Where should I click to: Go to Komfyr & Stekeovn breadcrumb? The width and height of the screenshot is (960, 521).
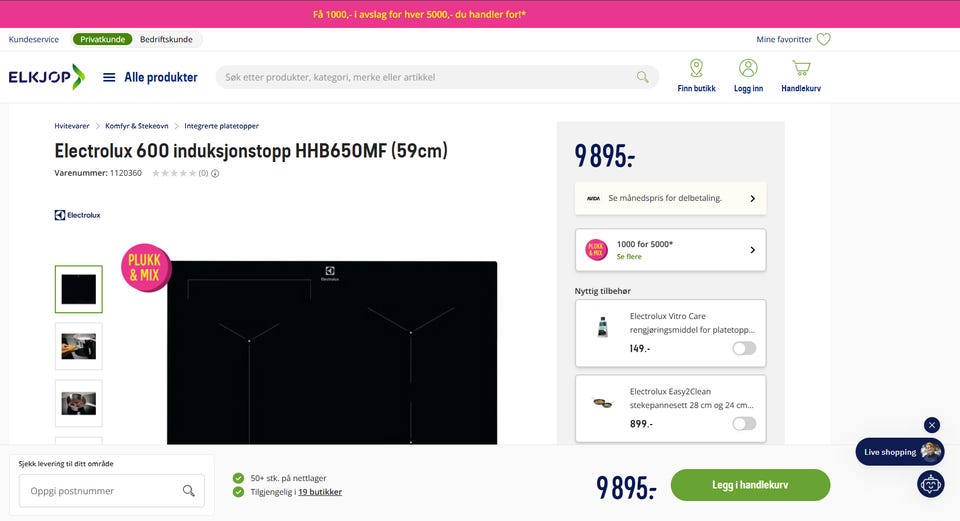tap(137, 126)
